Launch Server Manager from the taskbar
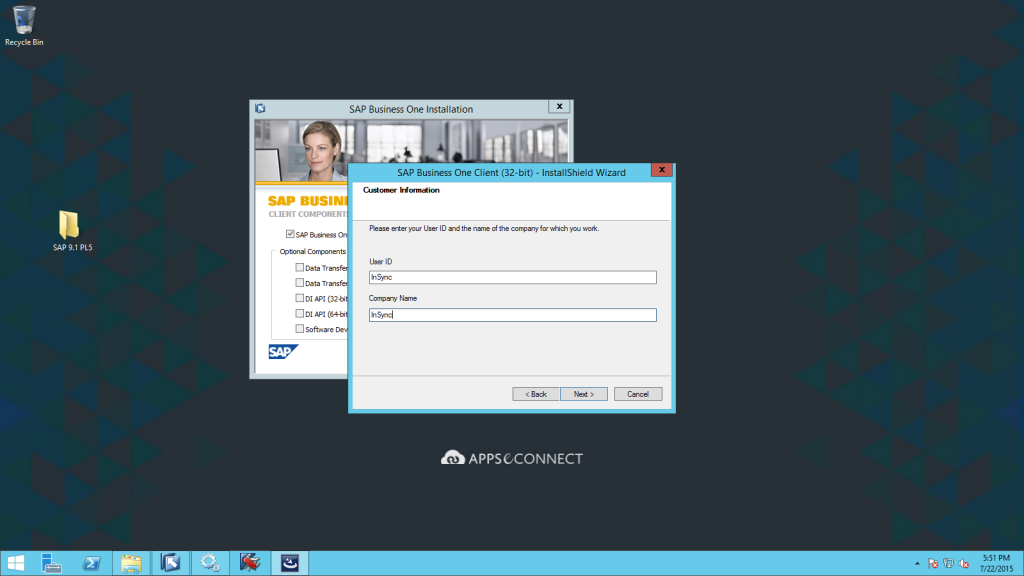This screenshot has width=1024, height=576. click(x=51, y=563)
